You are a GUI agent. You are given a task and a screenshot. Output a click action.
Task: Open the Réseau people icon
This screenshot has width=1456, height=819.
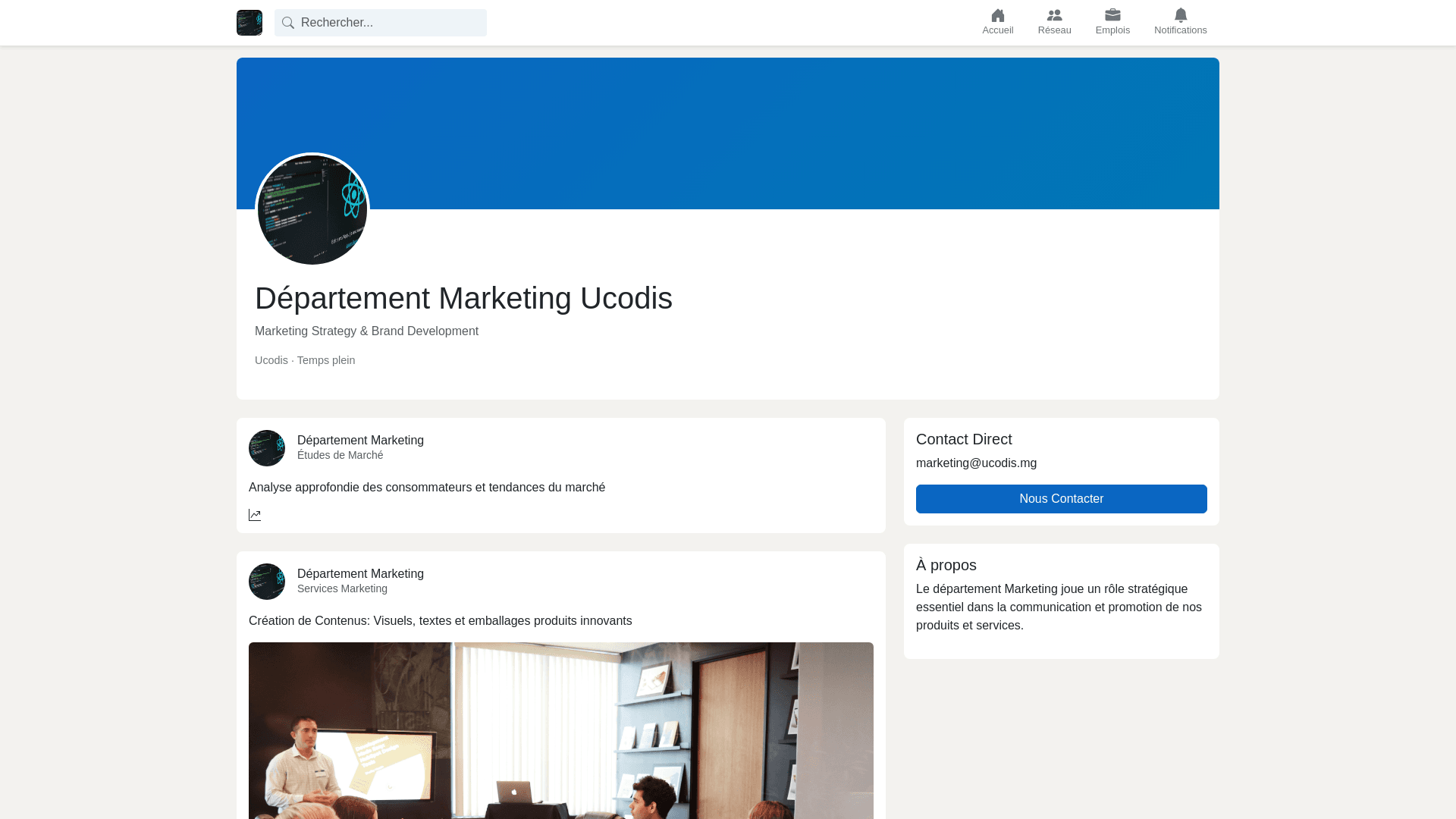coord(1054,15)
